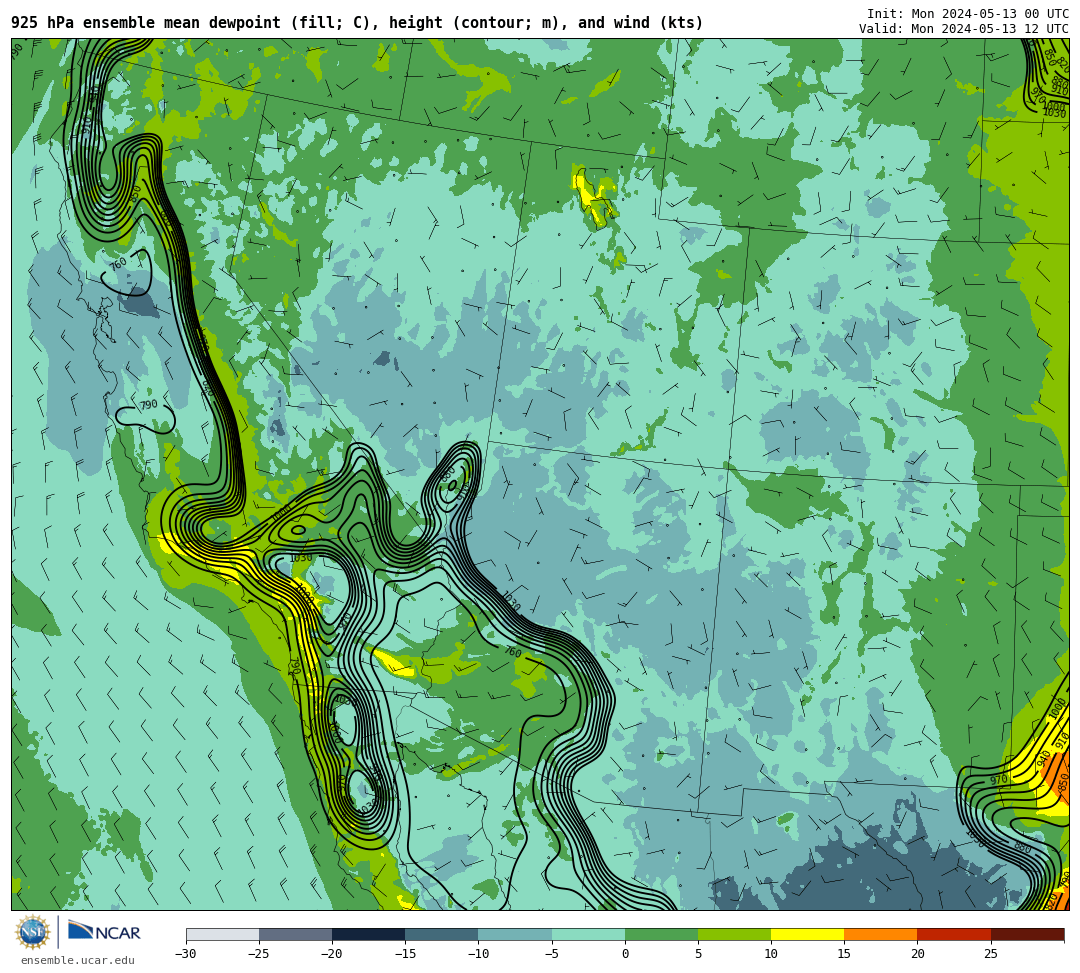Pick the mint -5 to 0 colorbar segment
Image resolution: width=1080 pixels, height=973 pixels.
(x=588, y=934)
